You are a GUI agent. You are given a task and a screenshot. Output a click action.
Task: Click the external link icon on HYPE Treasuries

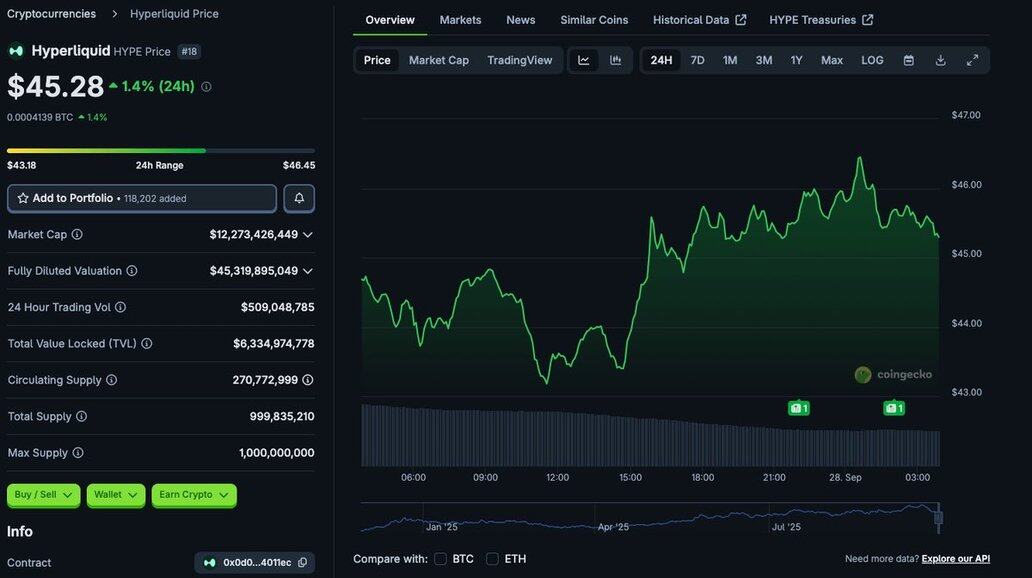point(867,20)
